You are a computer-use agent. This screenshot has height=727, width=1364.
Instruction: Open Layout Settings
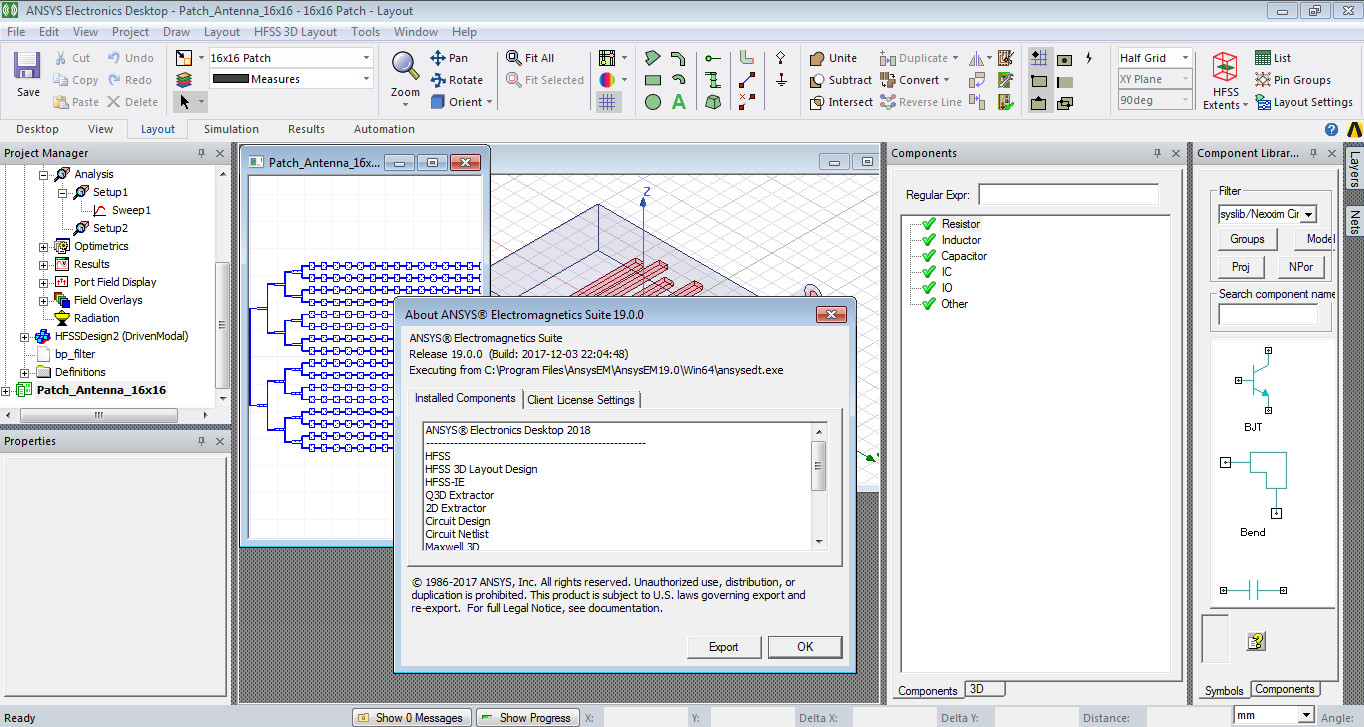1304,102
